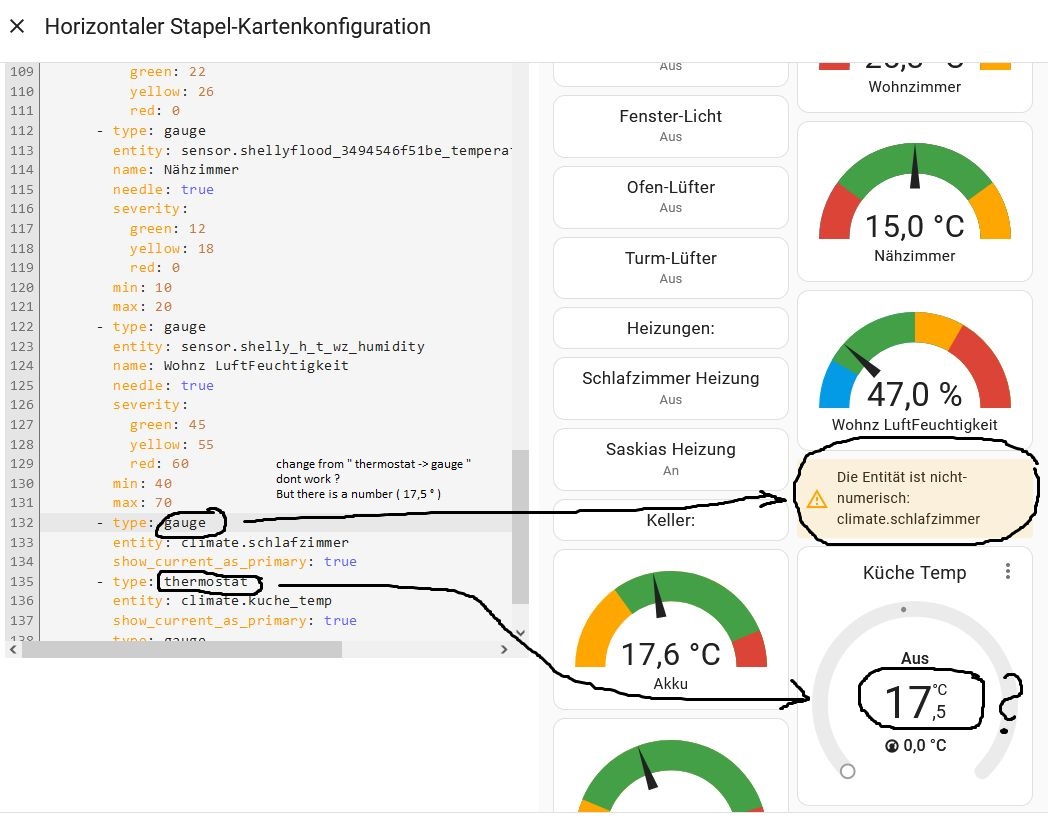Click editor horizontal scrollbar thumb

point(182,649)
